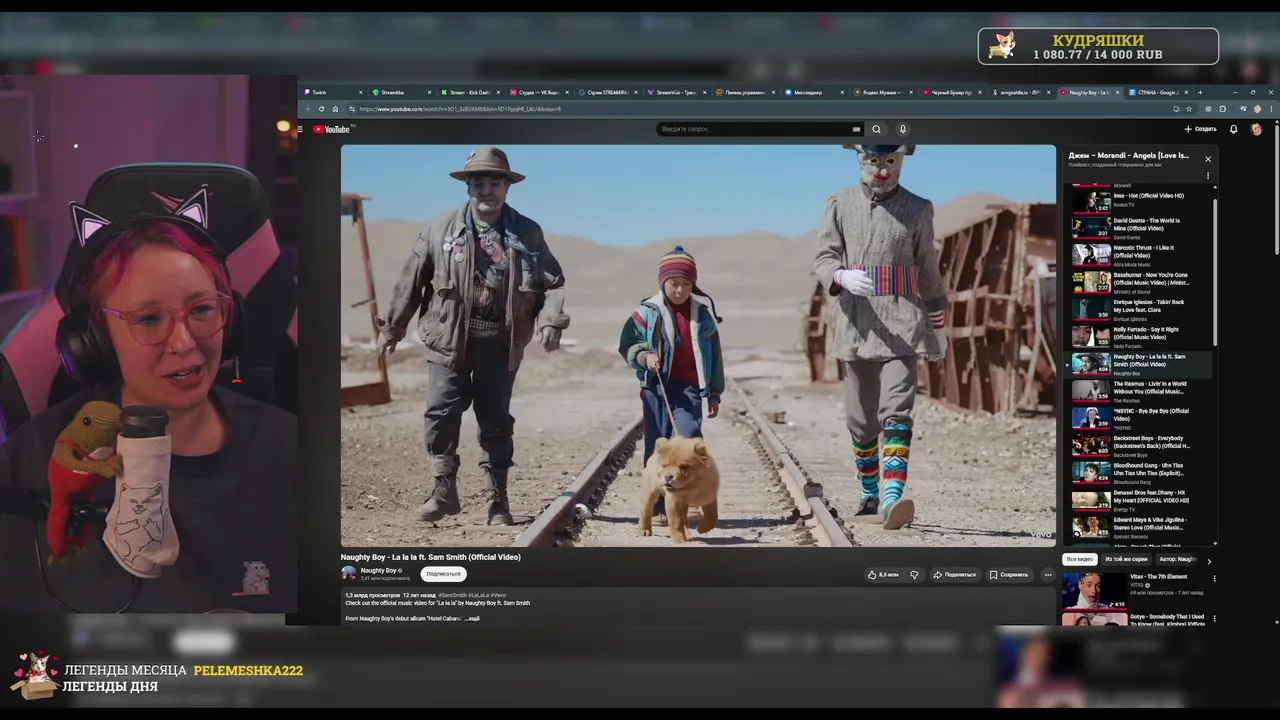Click Сохранить save button

tap(1008, 575)
